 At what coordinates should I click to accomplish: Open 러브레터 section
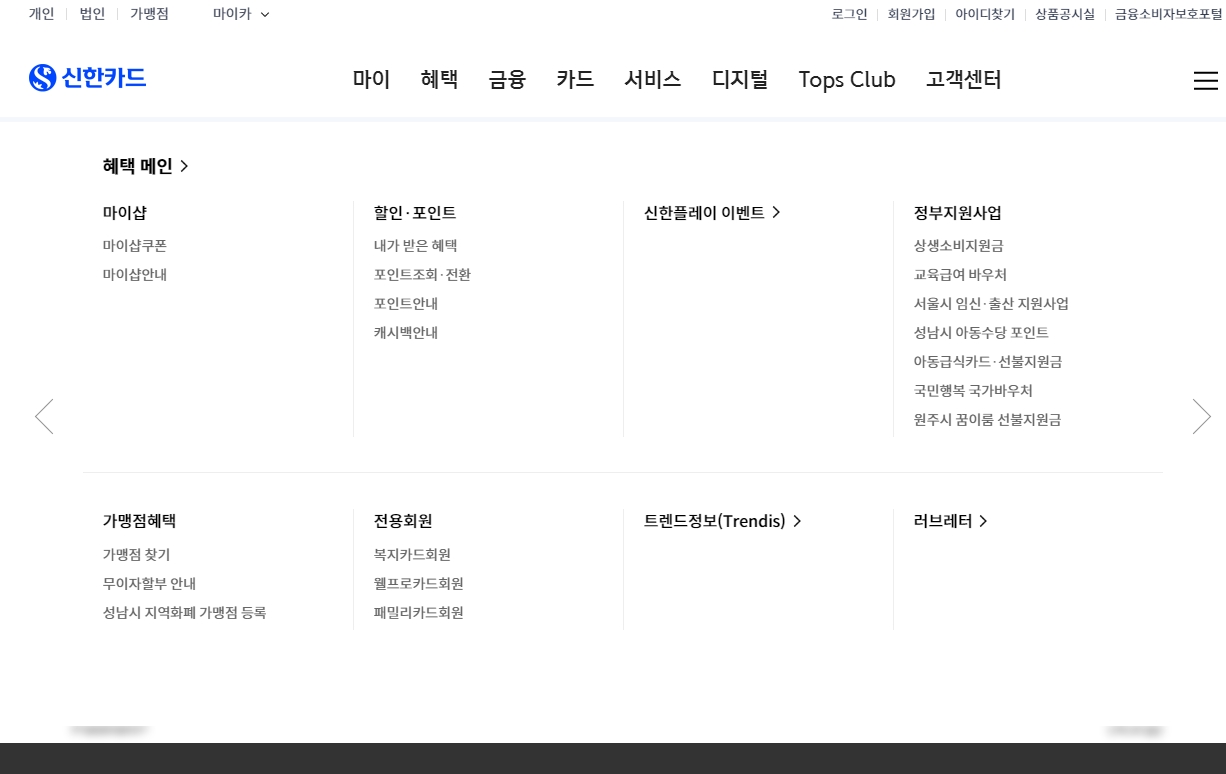point(951,521)
